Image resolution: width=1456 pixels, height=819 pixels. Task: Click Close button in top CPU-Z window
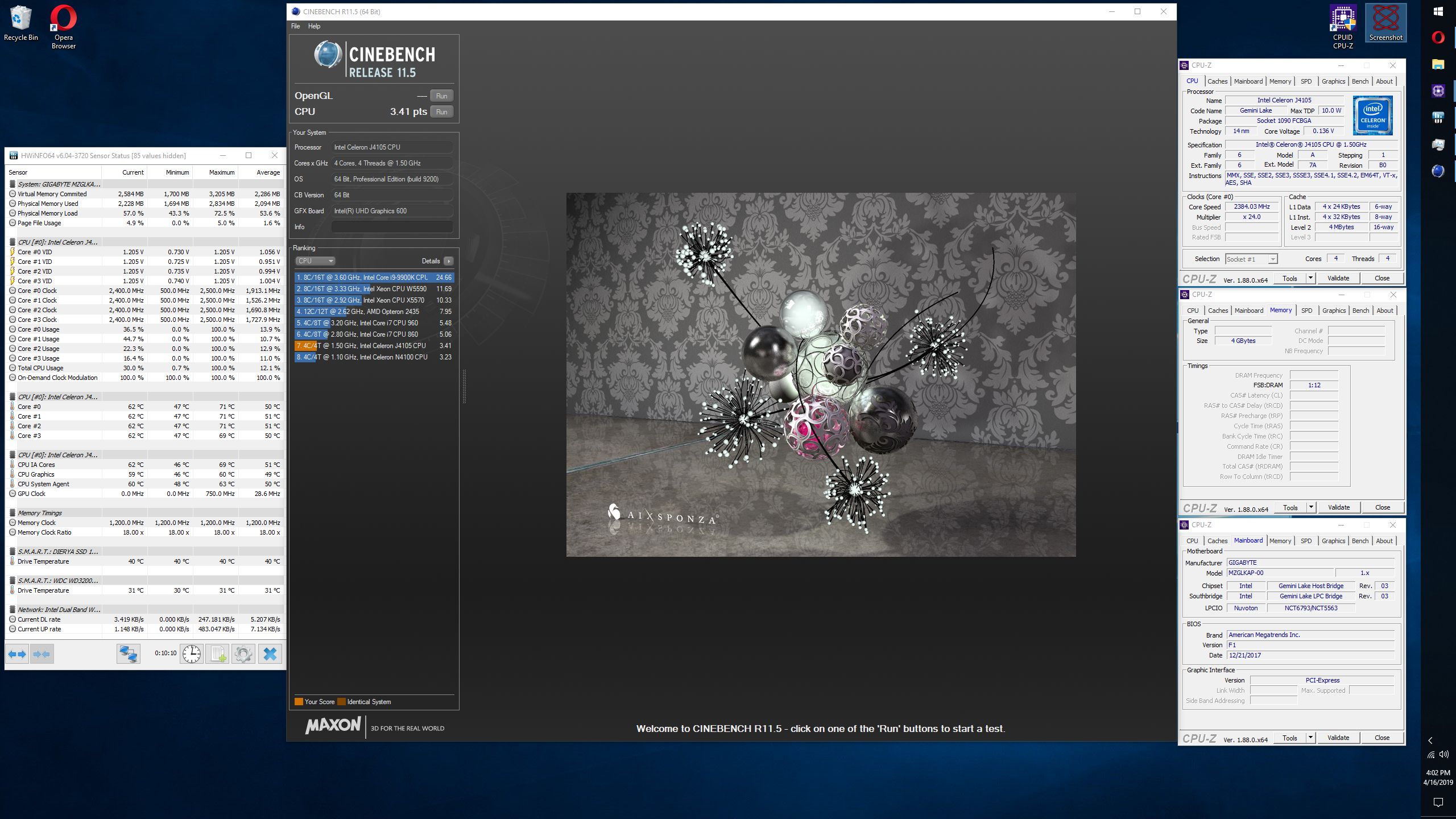click(1382, 279)
